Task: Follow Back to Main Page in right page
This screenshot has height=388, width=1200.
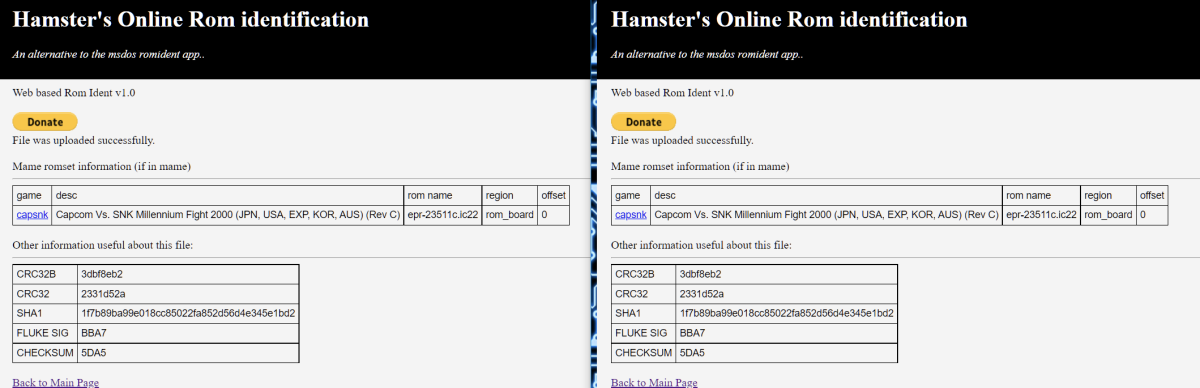Action: click(x=654, y=382)
